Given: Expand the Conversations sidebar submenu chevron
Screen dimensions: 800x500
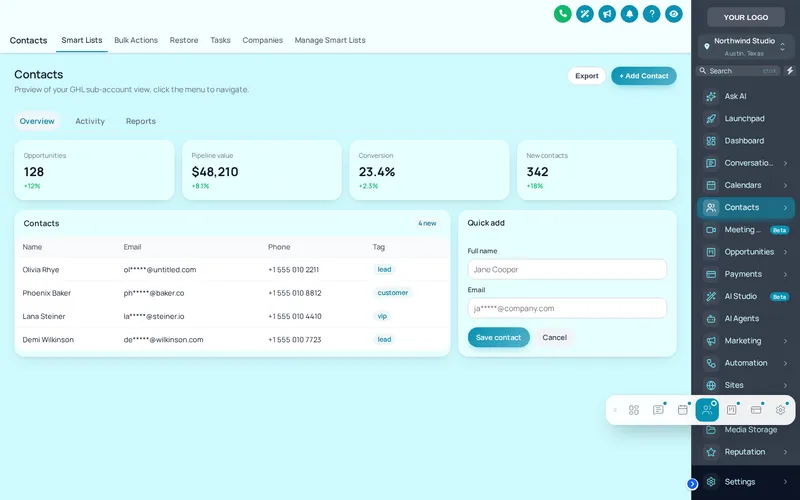Looking at the screenshot, I should 785,163.
